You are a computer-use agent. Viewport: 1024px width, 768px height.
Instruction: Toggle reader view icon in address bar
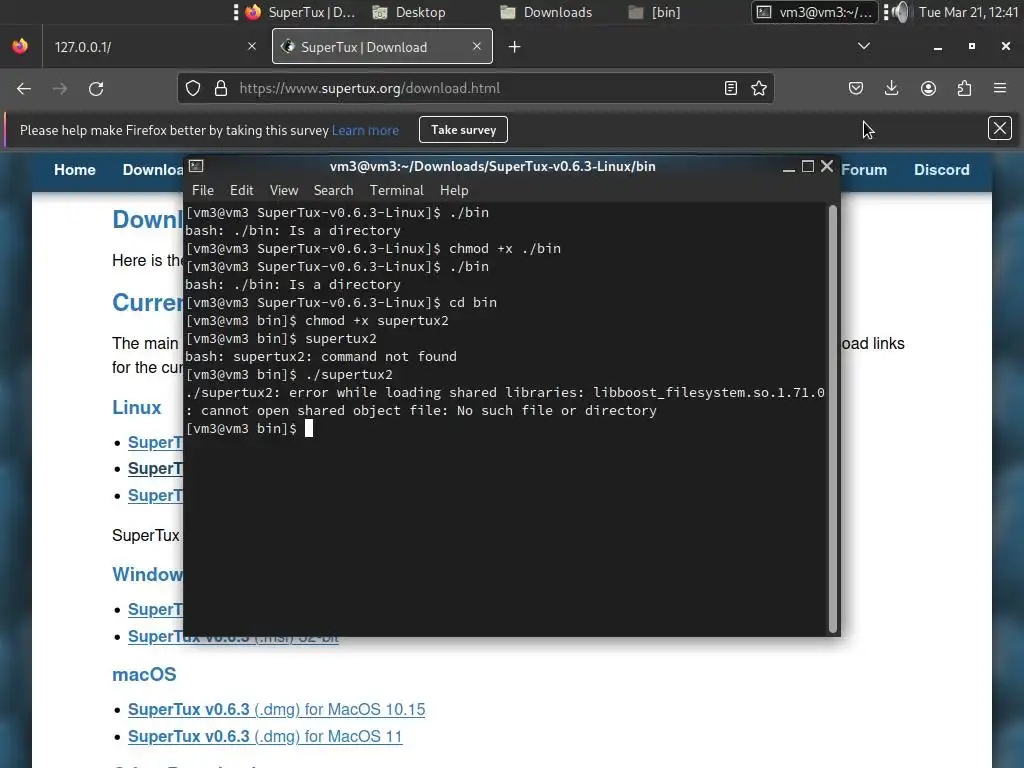click(731, 88)
